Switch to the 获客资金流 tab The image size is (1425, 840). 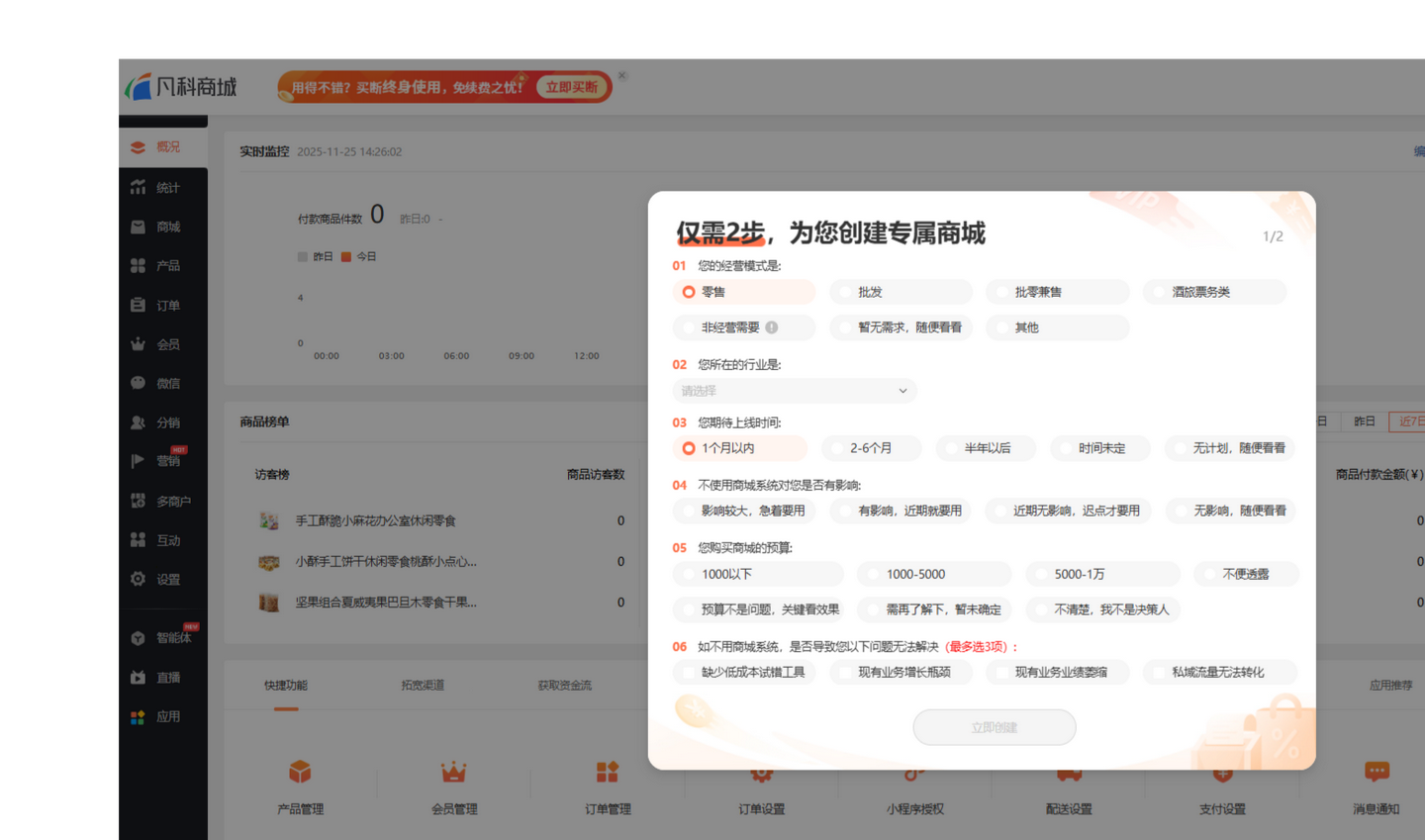564,685
